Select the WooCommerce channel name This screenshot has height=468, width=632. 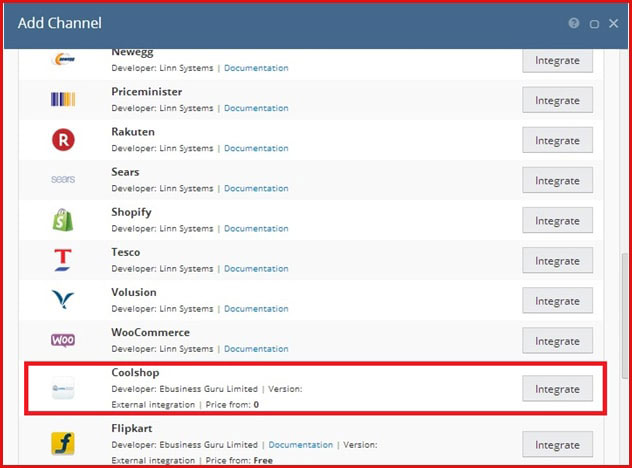[150, 333]
